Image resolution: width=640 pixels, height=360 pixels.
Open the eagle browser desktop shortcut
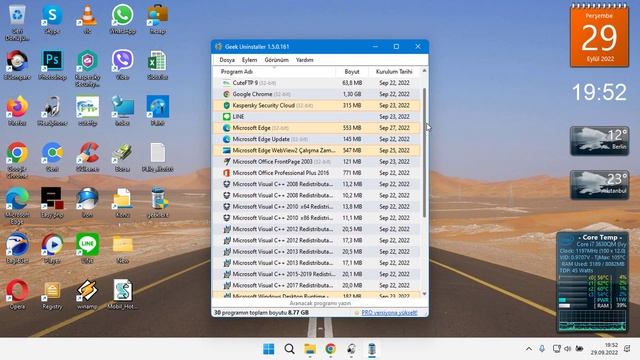coord(17,247)
